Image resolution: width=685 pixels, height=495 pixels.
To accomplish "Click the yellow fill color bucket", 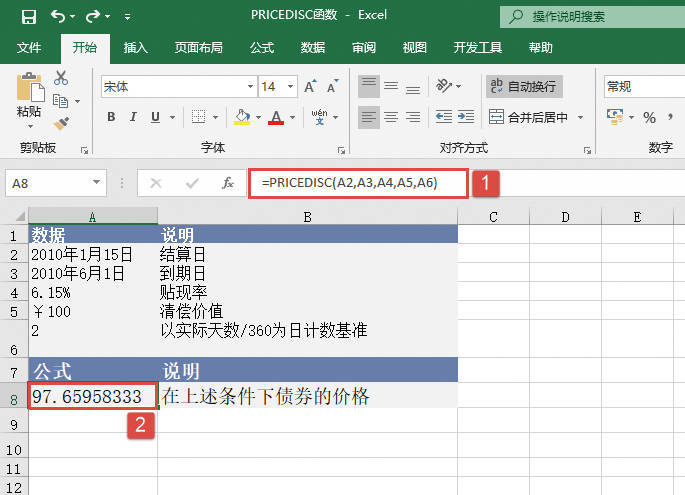I will 241,117.
